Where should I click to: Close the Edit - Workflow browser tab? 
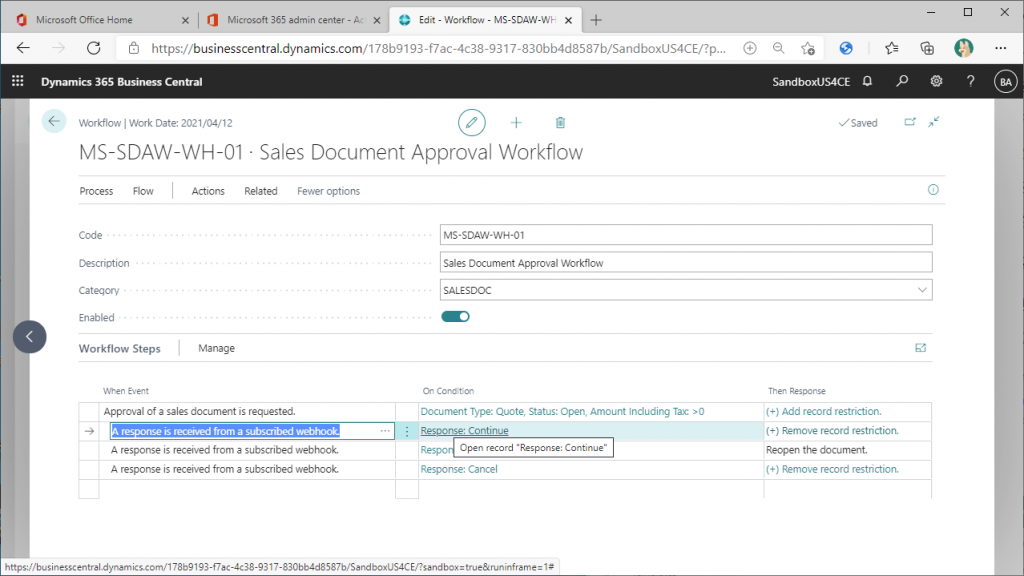[568, 20]
